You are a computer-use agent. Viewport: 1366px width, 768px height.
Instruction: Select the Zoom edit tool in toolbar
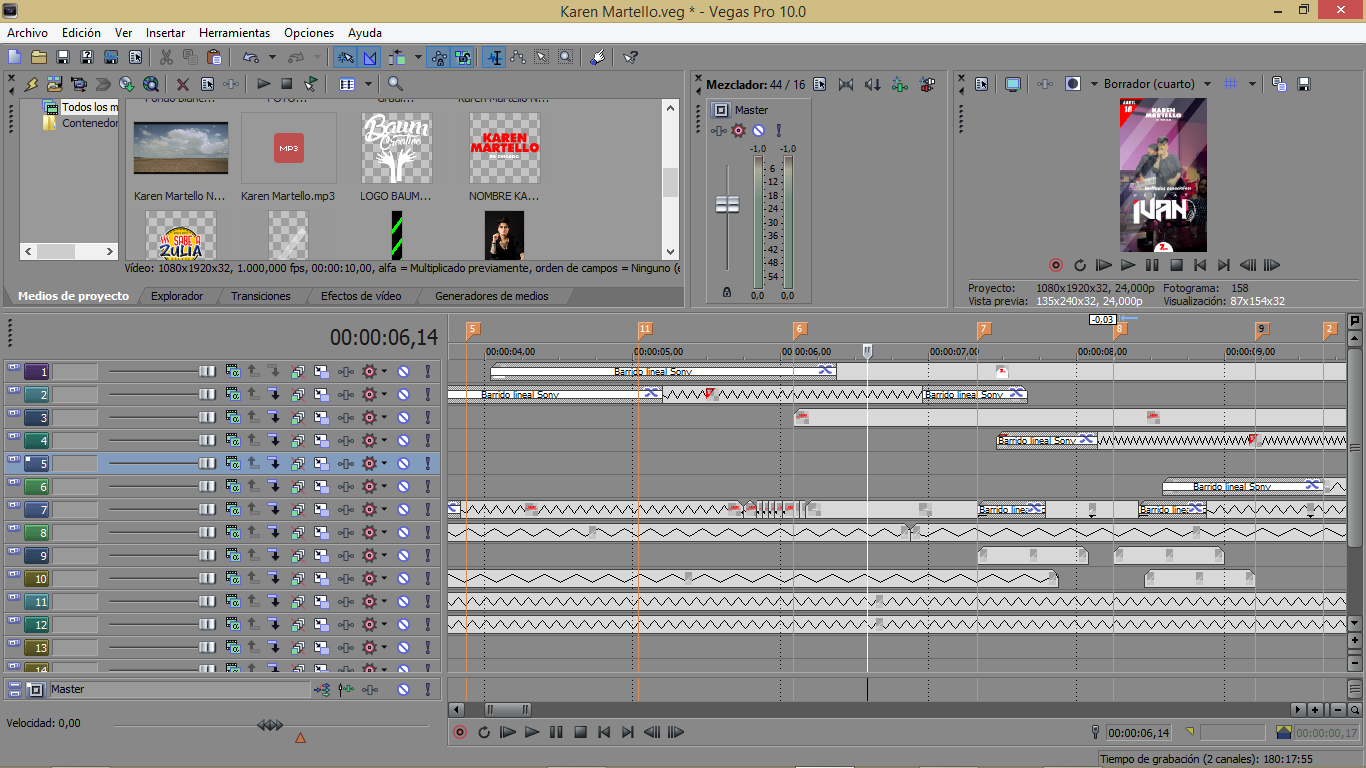click(566, 57)
